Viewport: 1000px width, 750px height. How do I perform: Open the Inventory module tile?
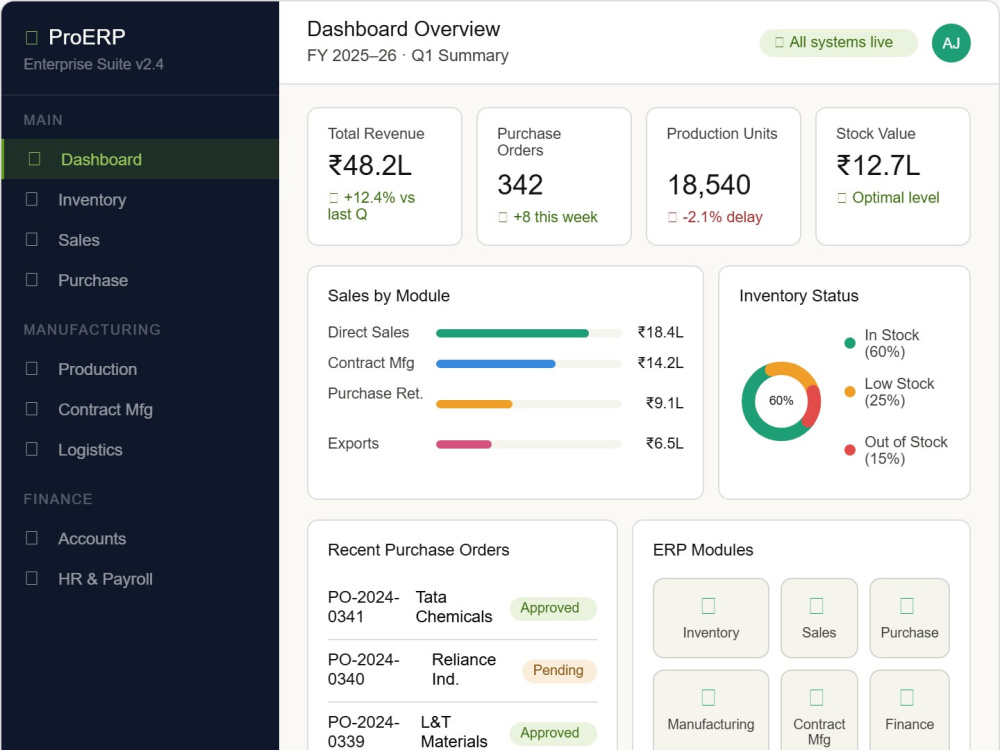coord(710,618)
